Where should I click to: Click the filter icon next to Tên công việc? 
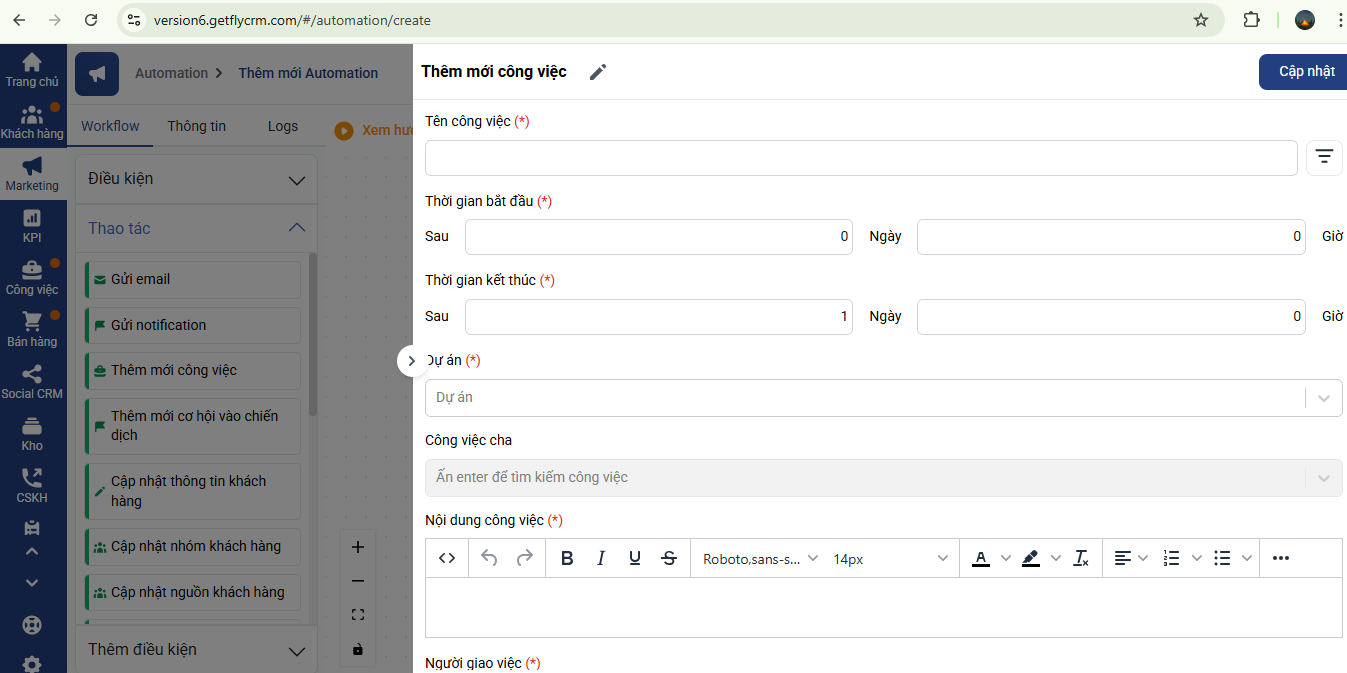1324,157
